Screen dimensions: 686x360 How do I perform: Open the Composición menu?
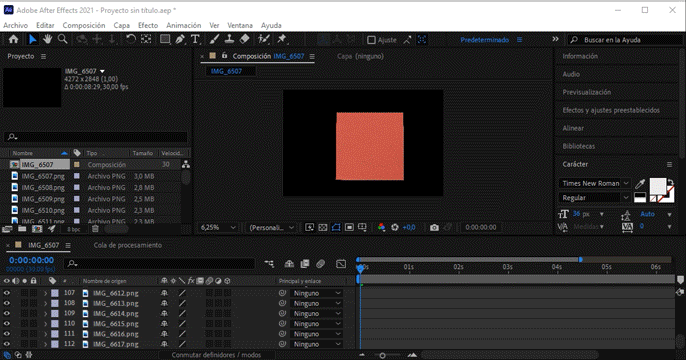click(x=84, y=25)
